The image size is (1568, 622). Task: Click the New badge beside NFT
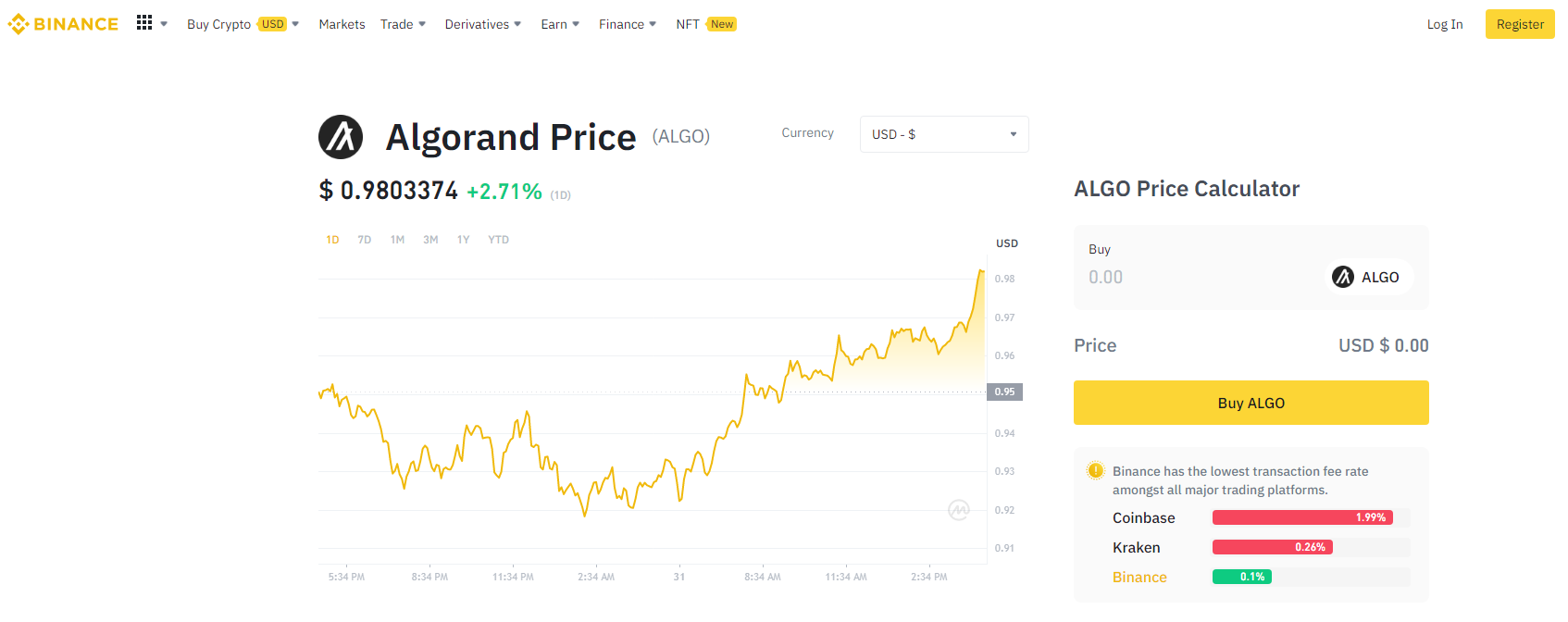click(722, 24)
